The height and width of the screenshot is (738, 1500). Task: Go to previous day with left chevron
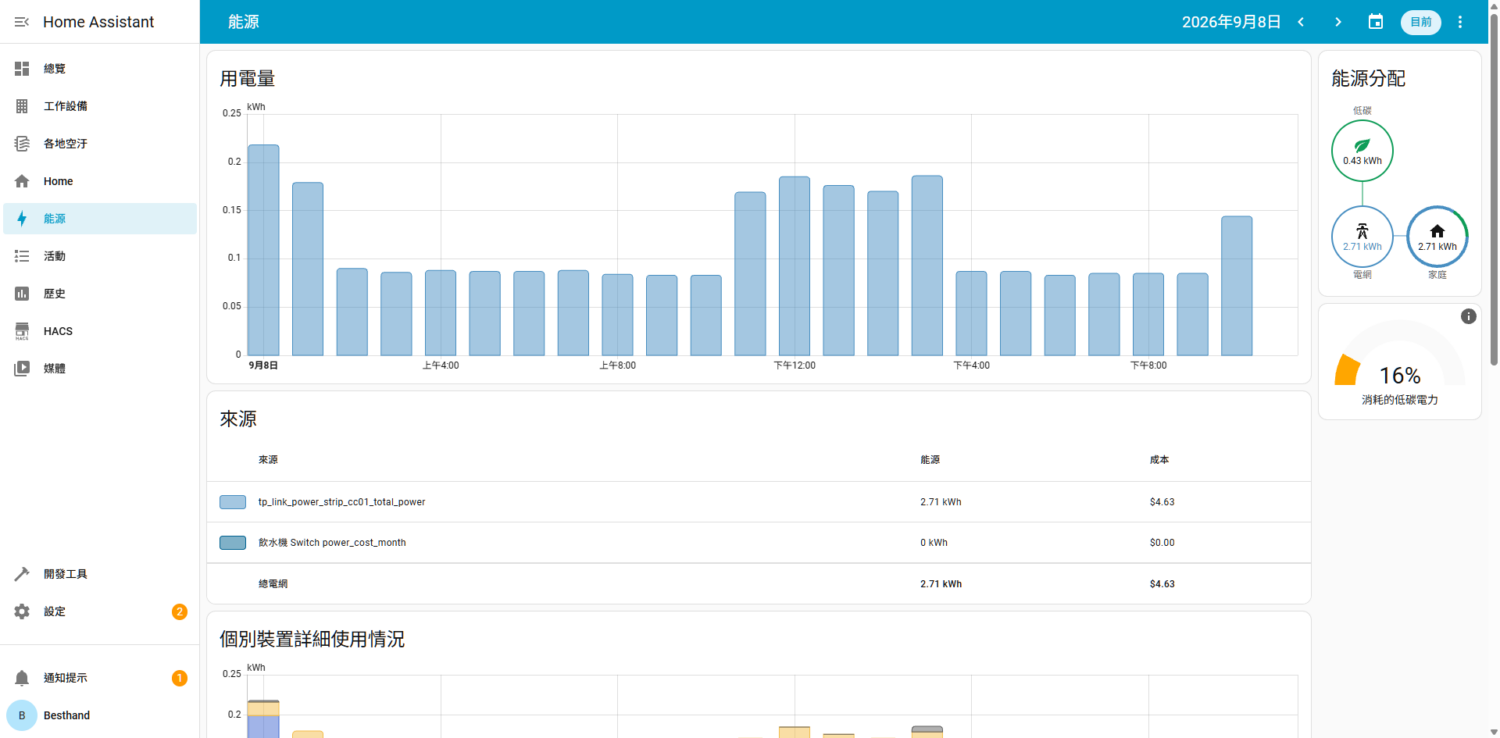[1301, 22]
